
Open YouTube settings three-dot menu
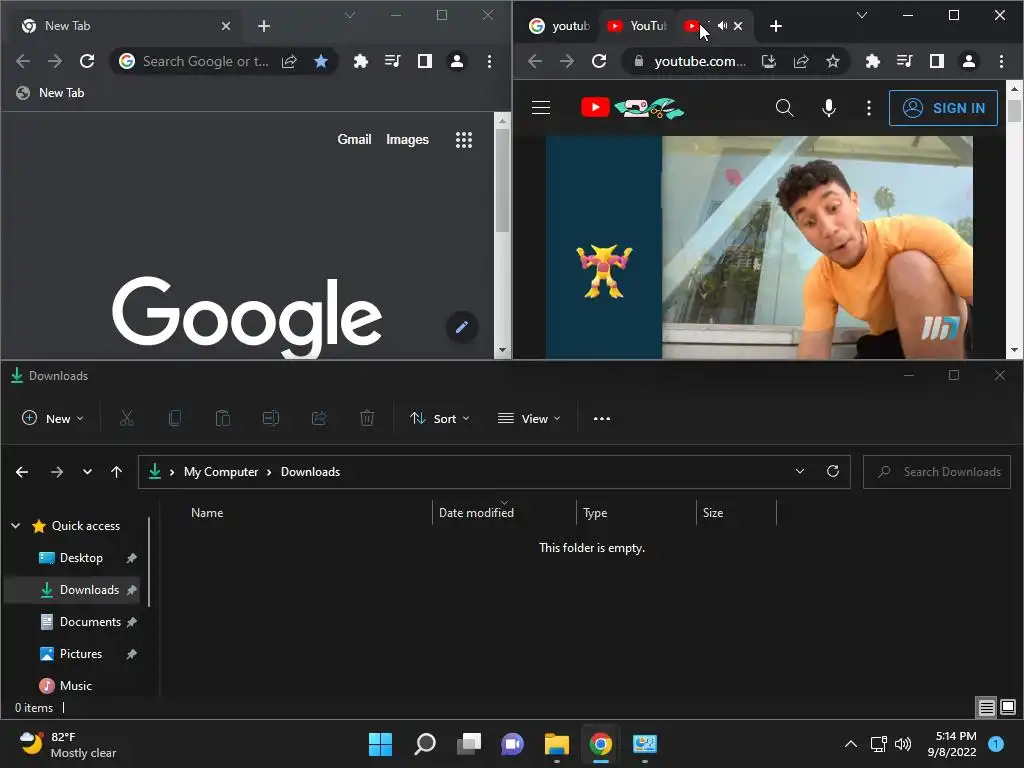coord(869,108)
